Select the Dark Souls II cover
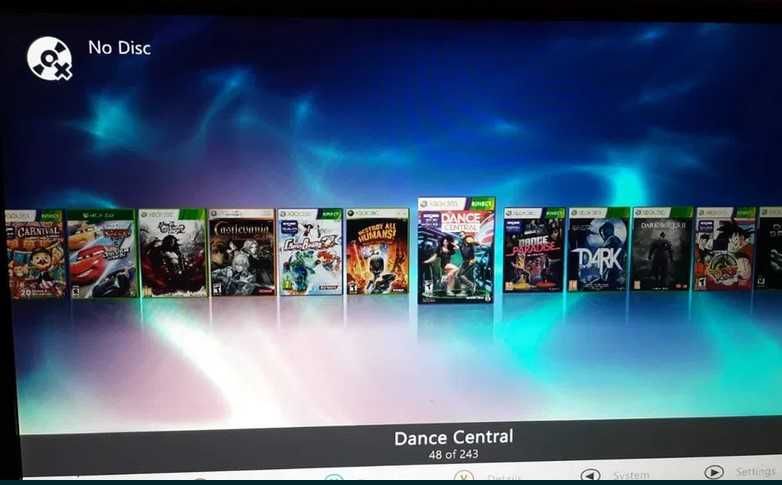This screenshot has height=485, width=782. tap(663, 248)
